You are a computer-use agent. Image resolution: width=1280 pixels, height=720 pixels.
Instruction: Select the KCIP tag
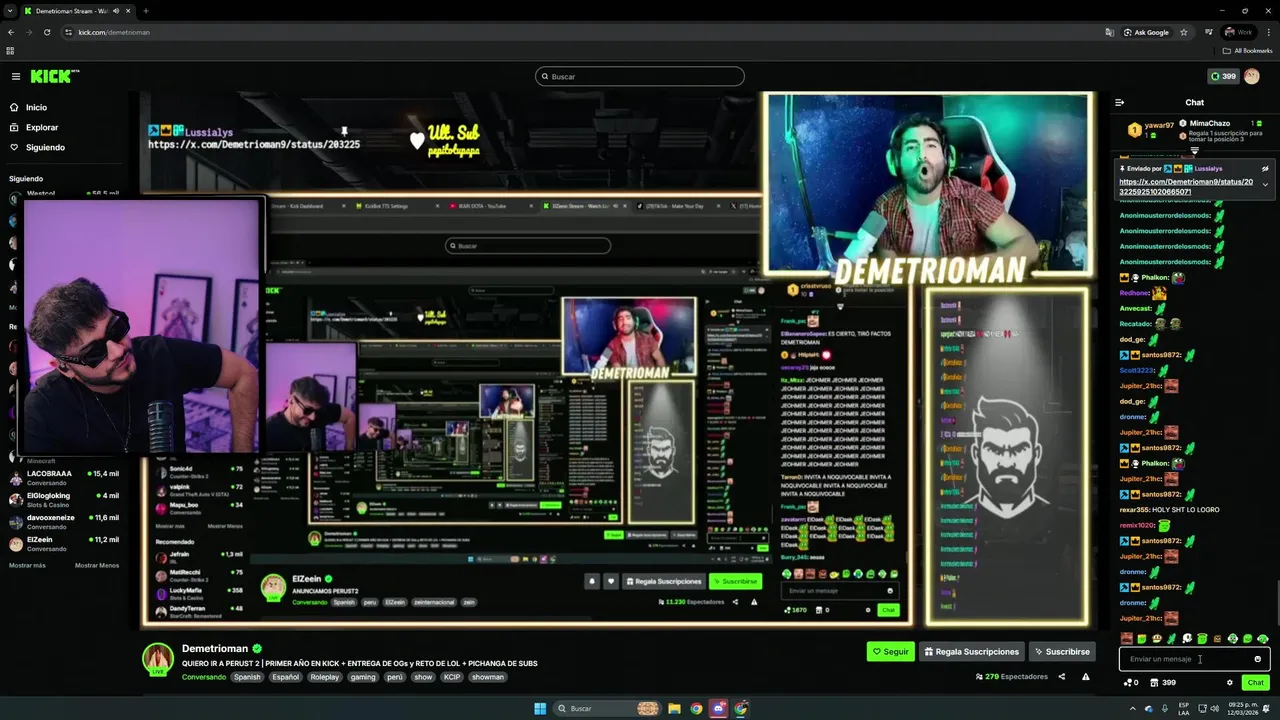[x=452, y=677]
